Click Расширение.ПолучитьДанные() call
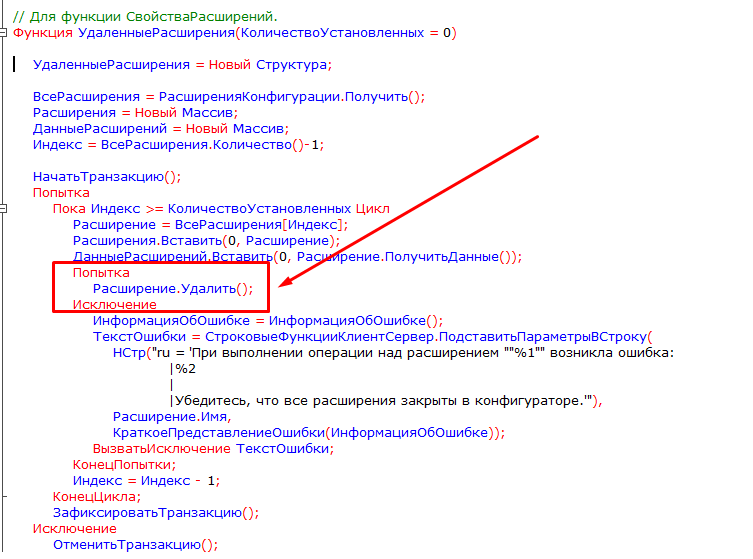This screenshot has width=753, height=559. coord(407,257)
